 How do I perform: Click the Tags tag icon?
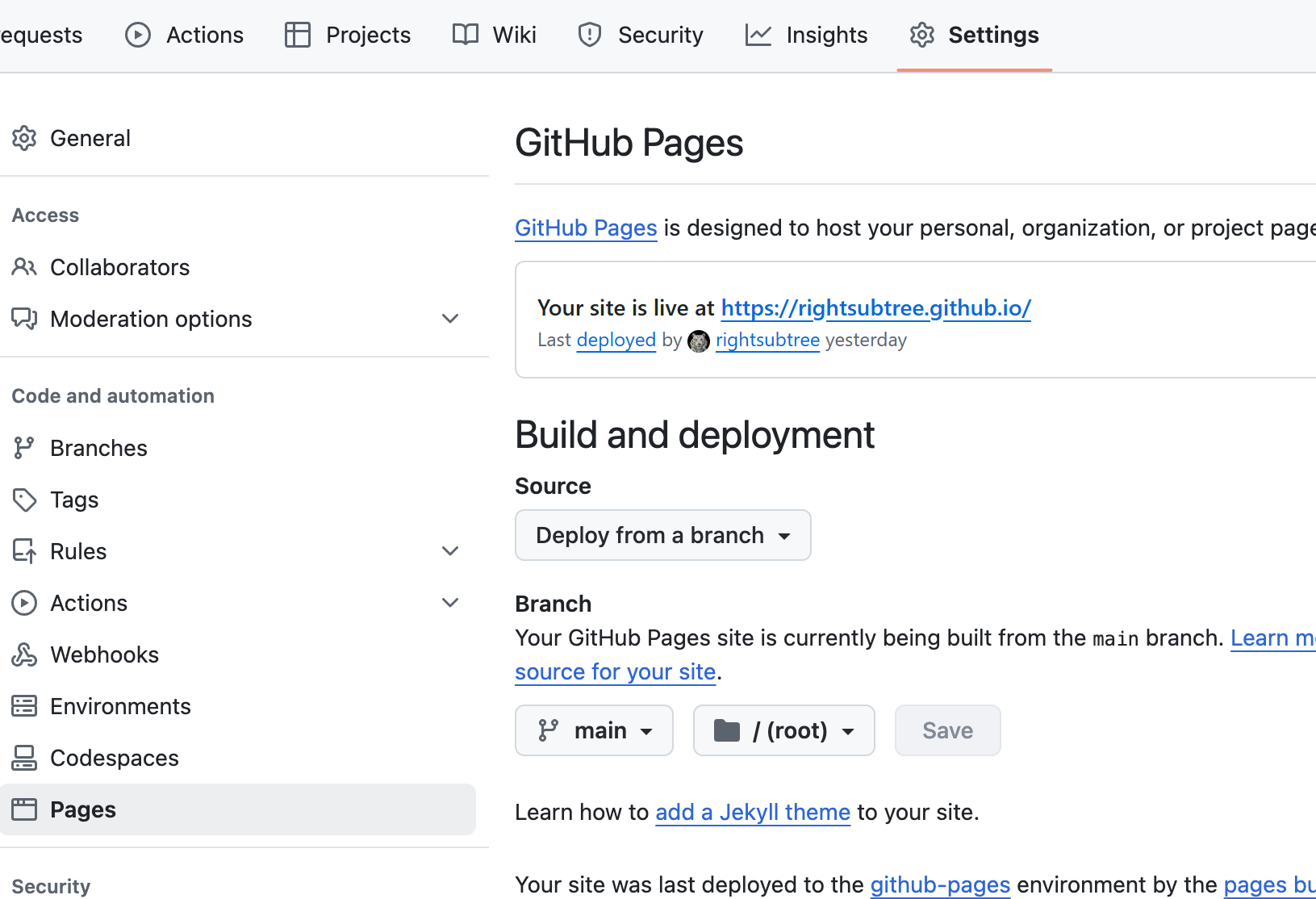tap(24, 500)
